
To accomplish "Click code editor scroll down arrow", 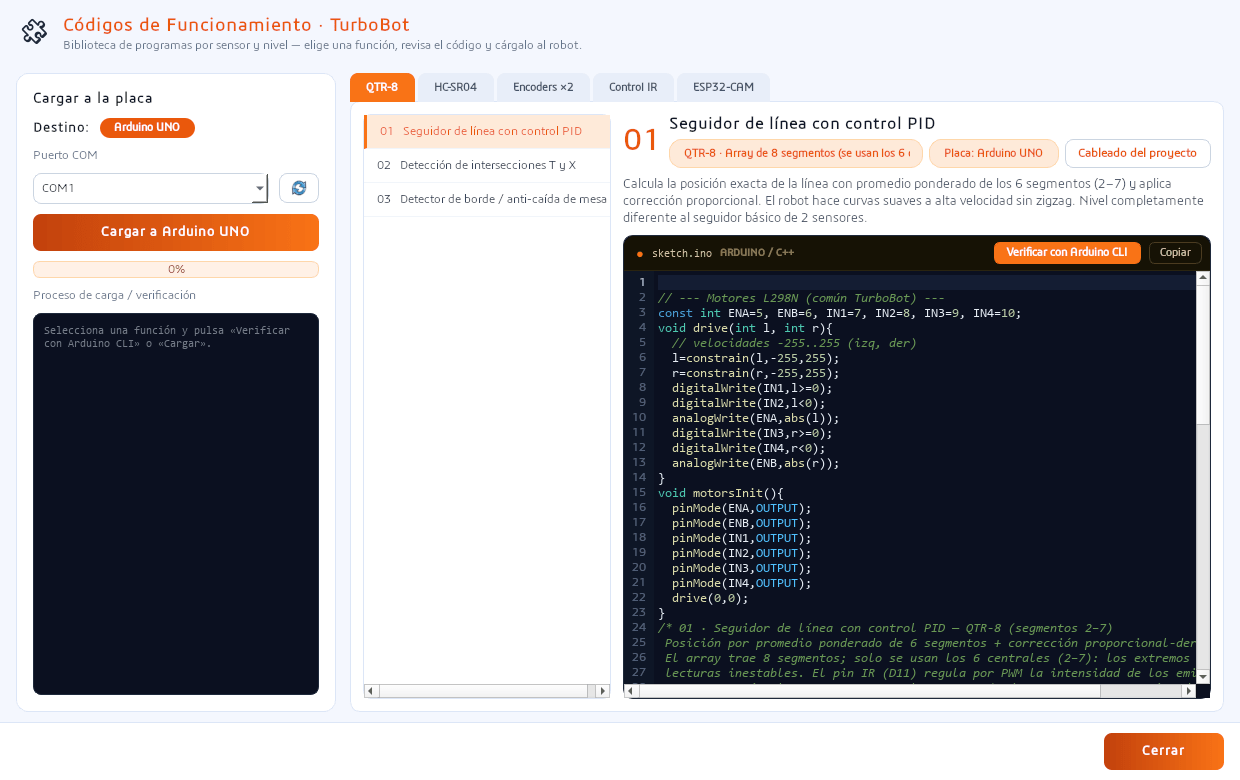I will point(1203,677).
